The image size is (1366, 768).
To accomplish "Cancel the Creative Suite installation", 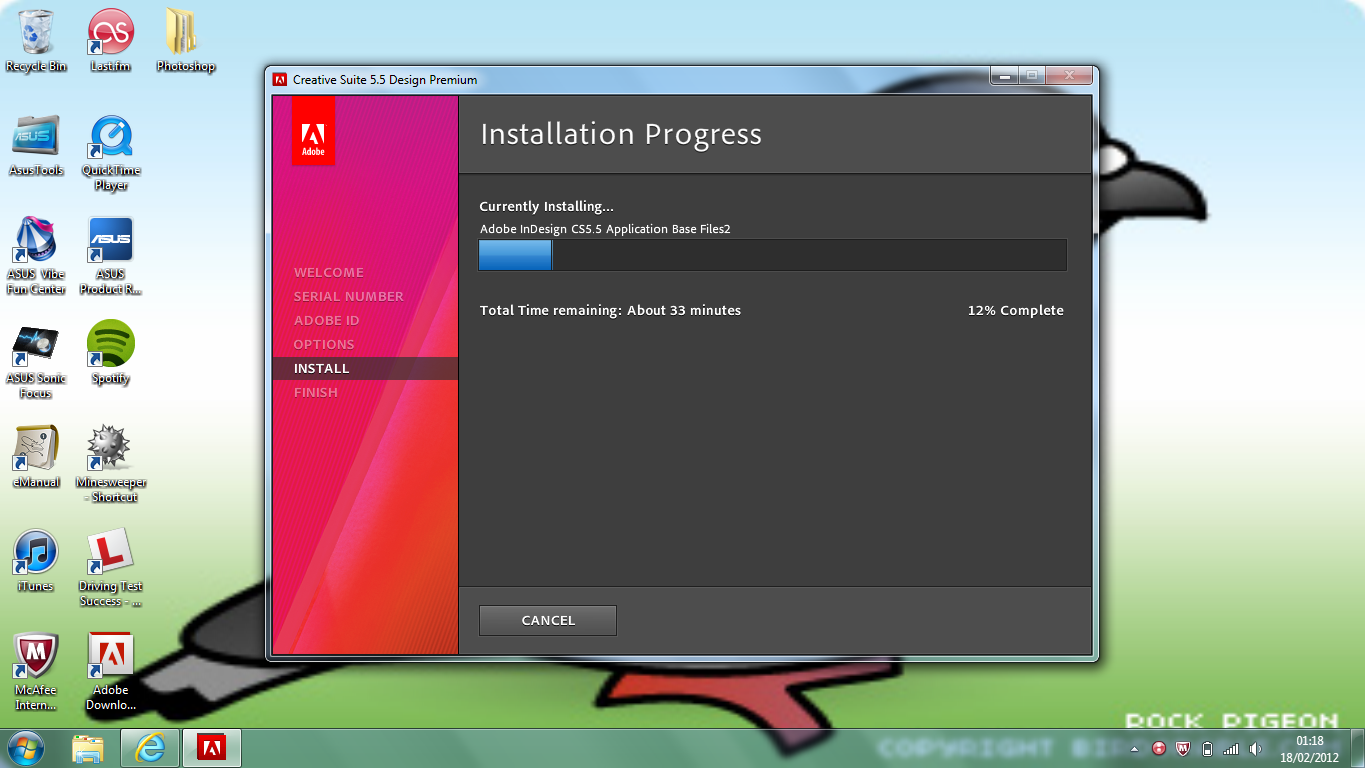I will click(548, 620).
